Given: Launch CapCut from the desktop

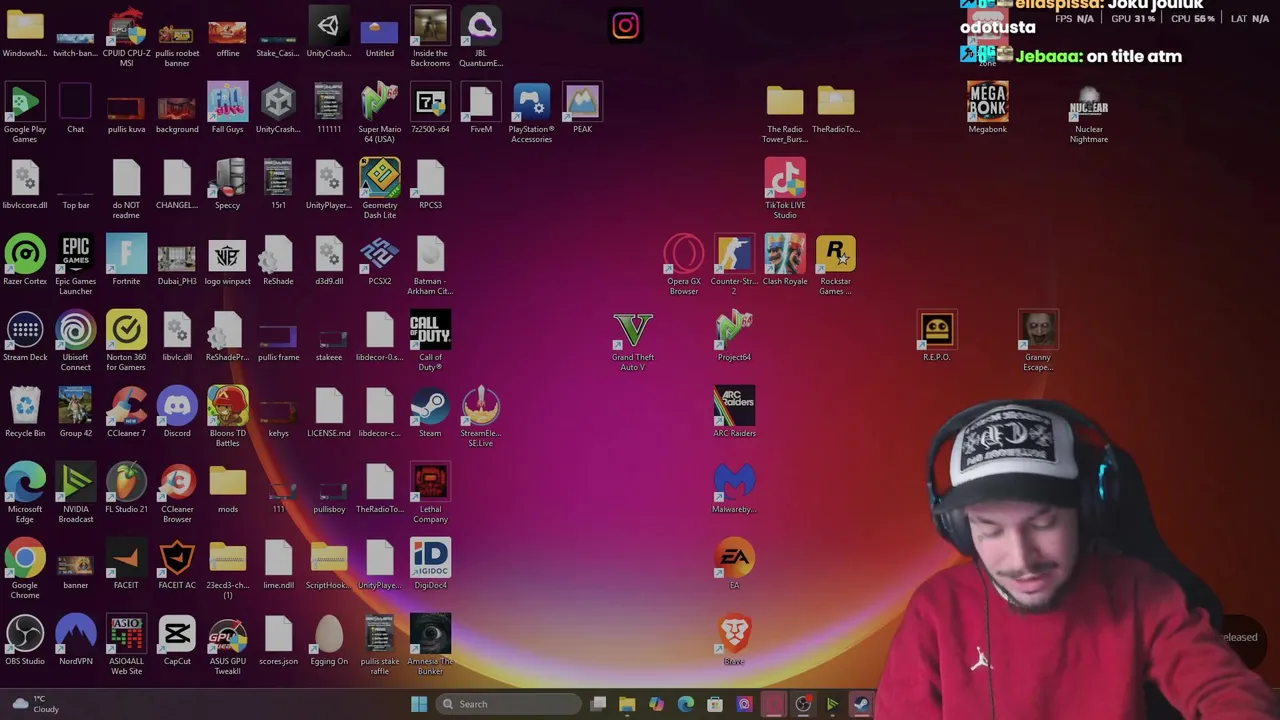Looking at the screenshot, I should point(177,640).
